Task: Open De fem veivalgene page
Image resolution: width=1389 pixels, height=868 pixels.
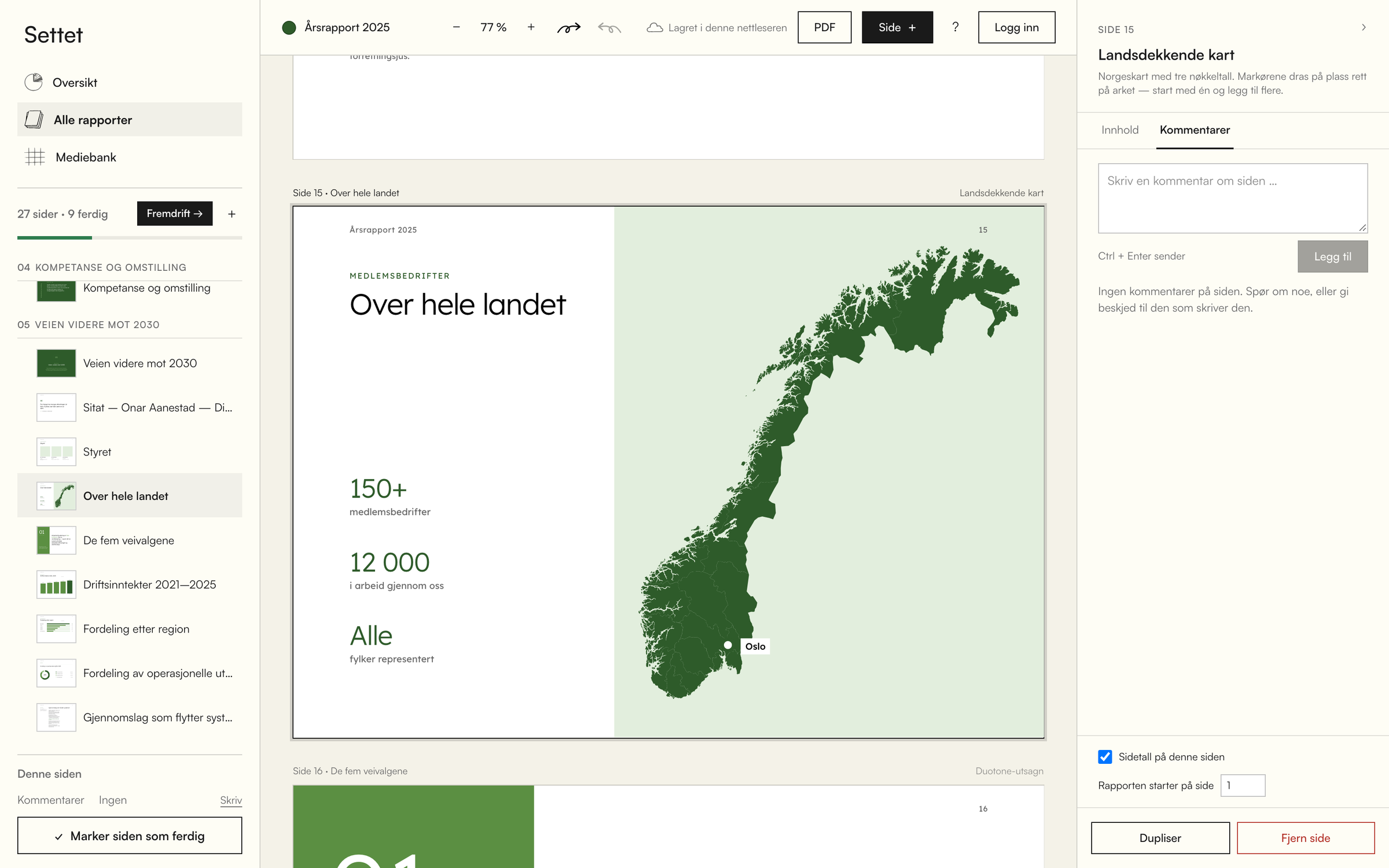Action: click(130, 540)
